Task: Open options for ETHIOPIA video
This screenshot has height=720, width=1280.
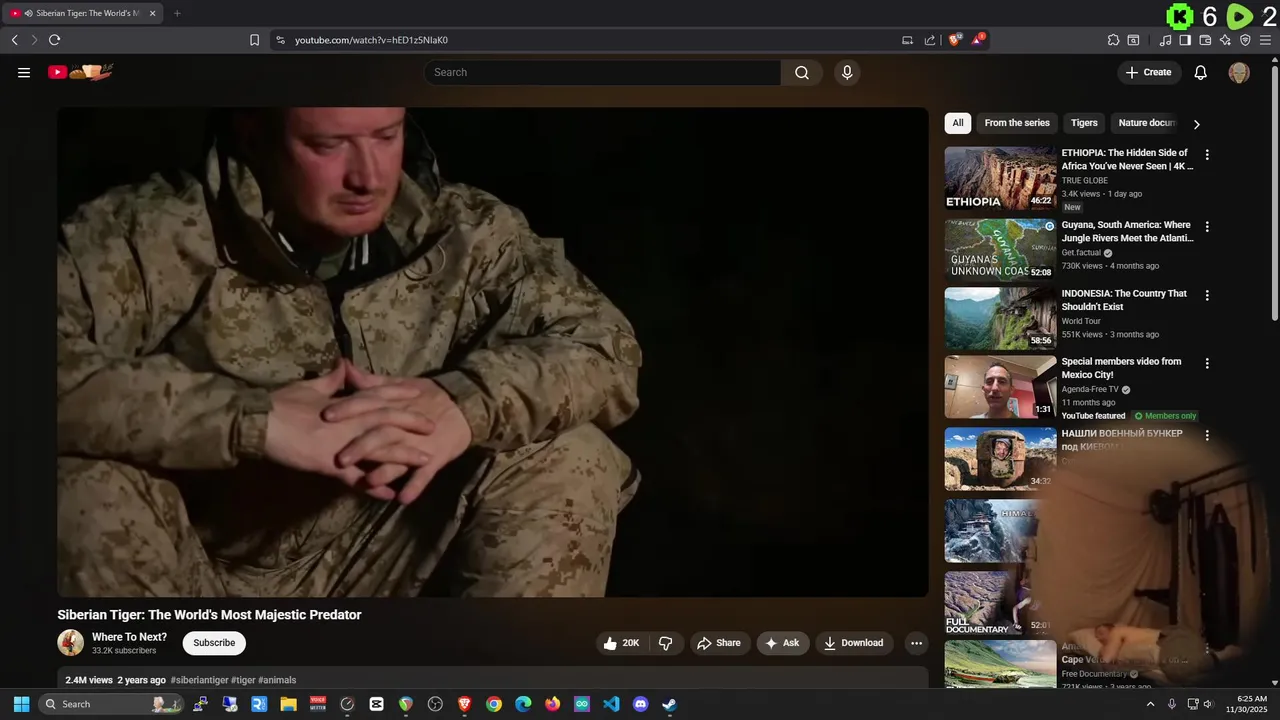Action: tap(1207, 155)
